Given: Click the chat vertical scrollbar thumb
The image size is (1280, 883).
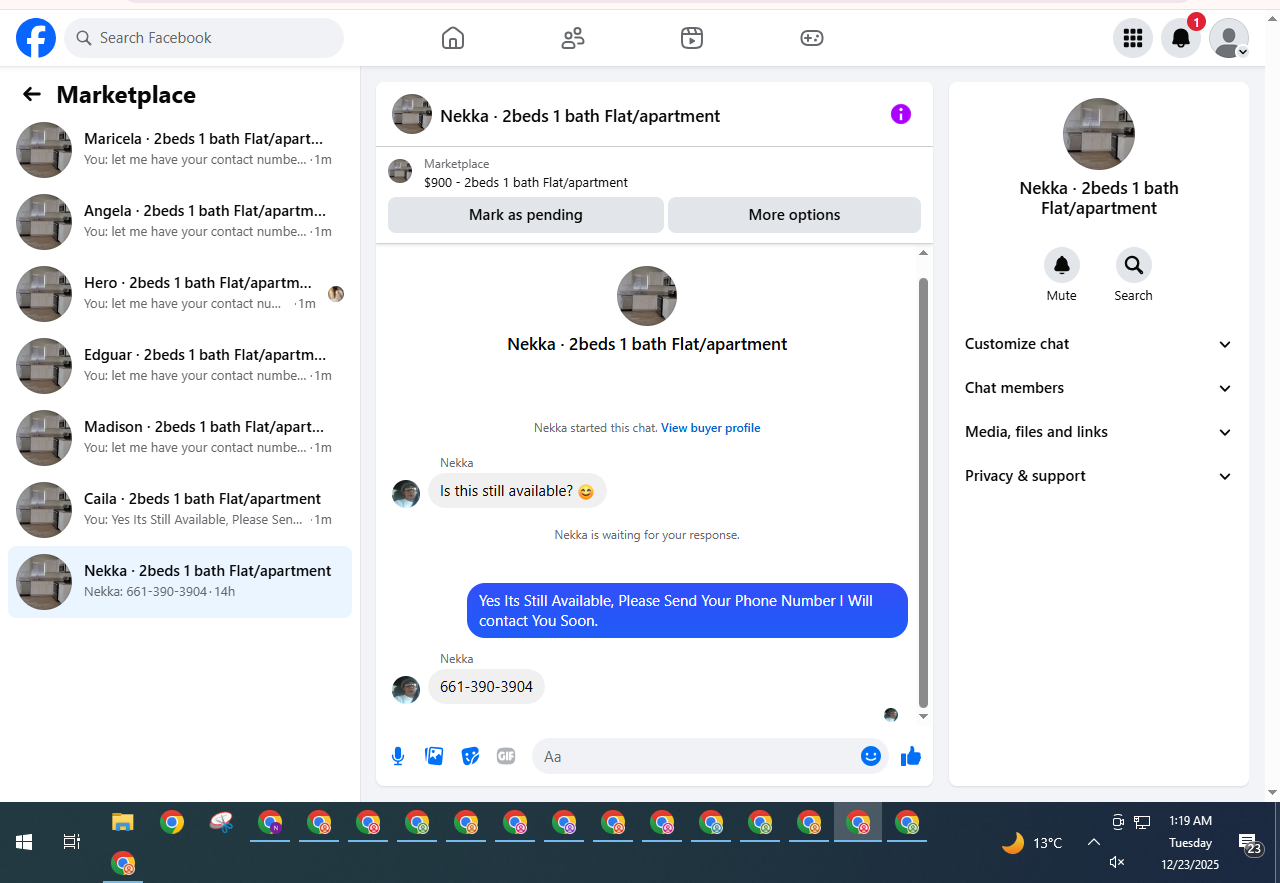Looking at the screenshot, I should pos(923,492).
